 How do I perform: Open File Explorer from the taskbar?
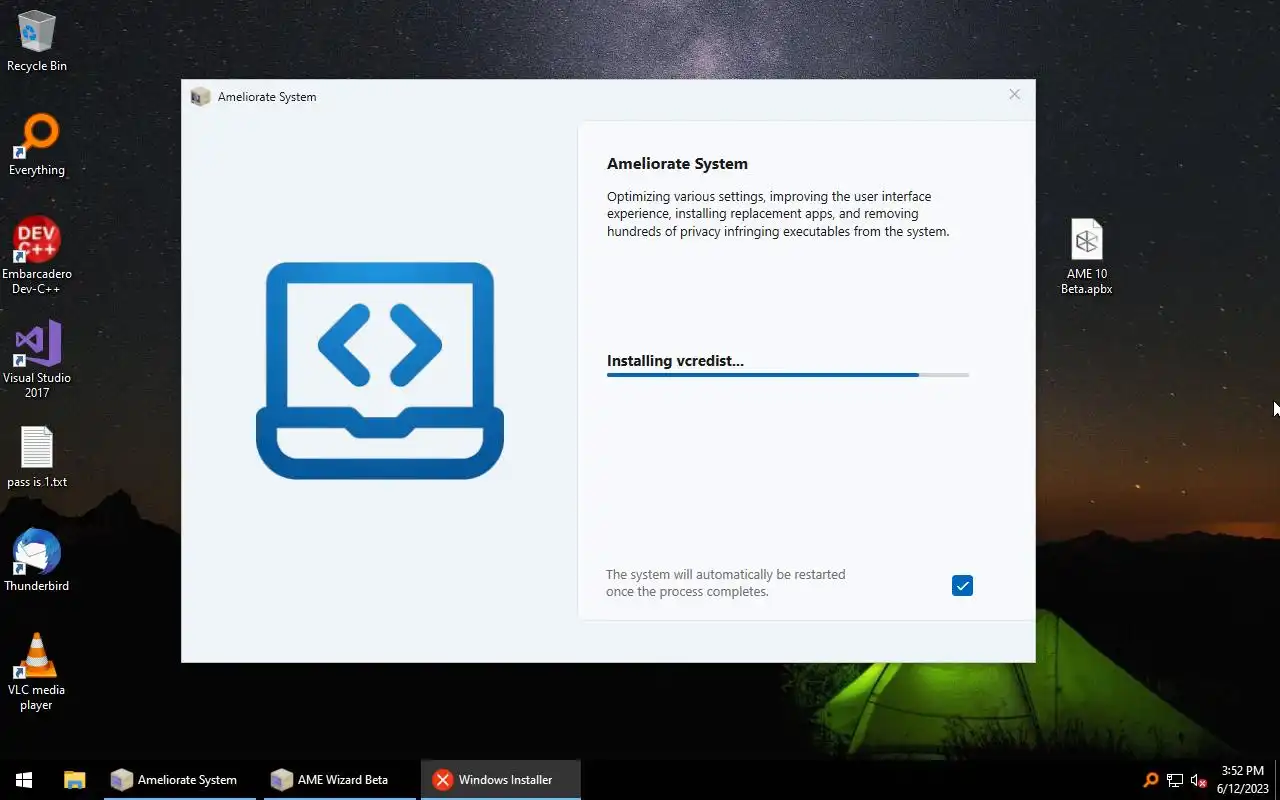[74, 780]
